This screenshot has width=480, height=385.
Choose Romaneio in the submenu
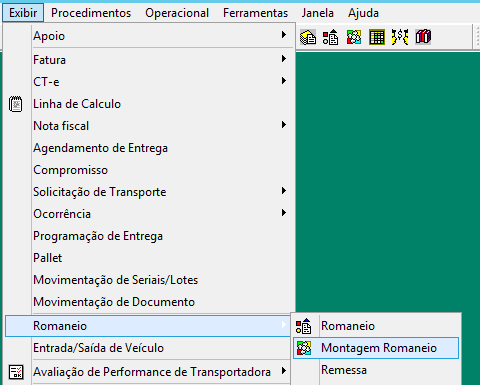tap(376, 326)
